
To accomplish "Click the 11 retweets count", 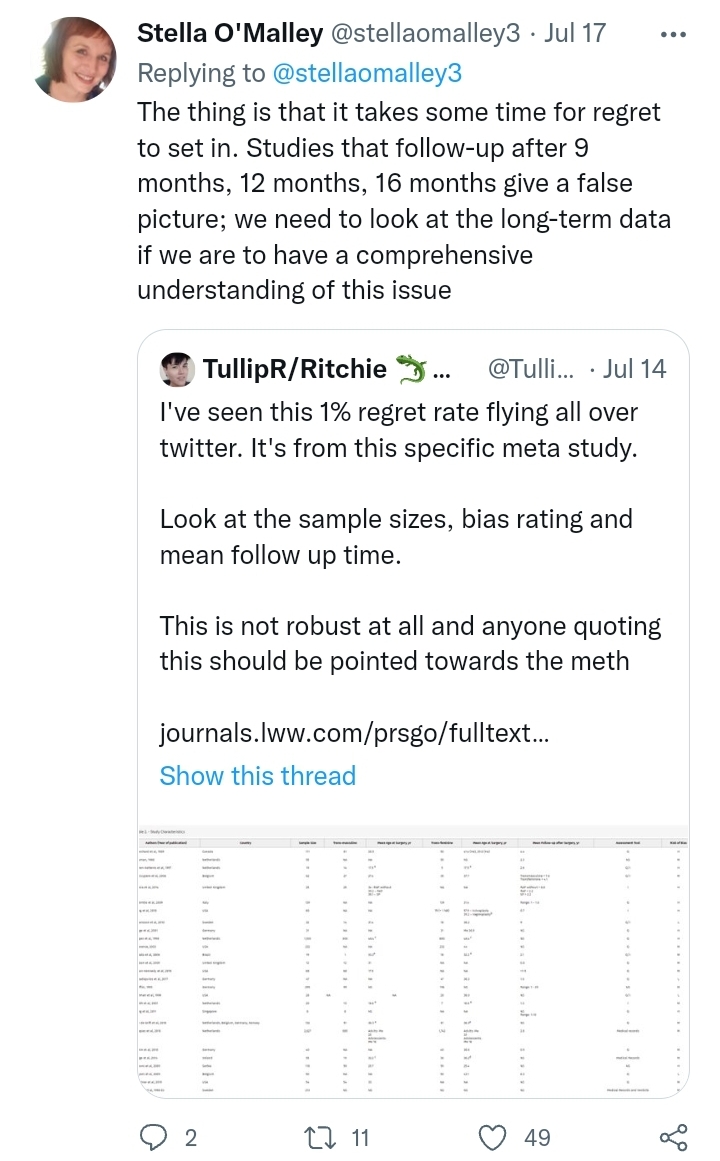I will tap(360, 1137).
